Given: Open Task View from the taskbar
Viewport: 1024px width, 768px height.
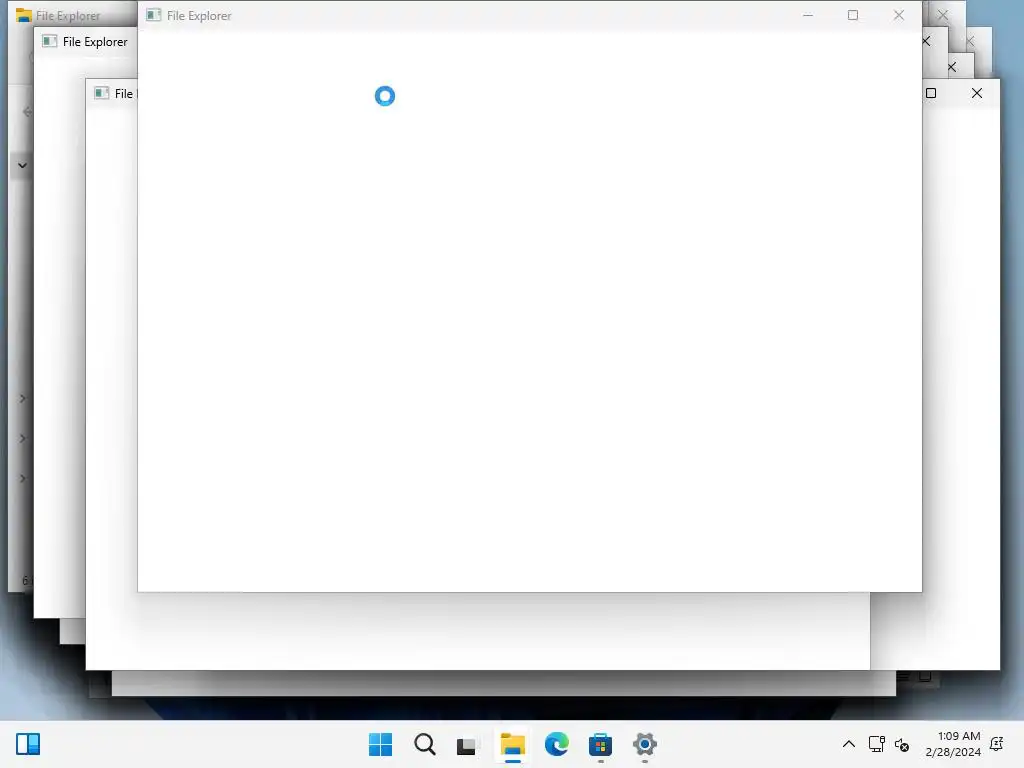Looking at the screenshot, I should pos(467,745).
